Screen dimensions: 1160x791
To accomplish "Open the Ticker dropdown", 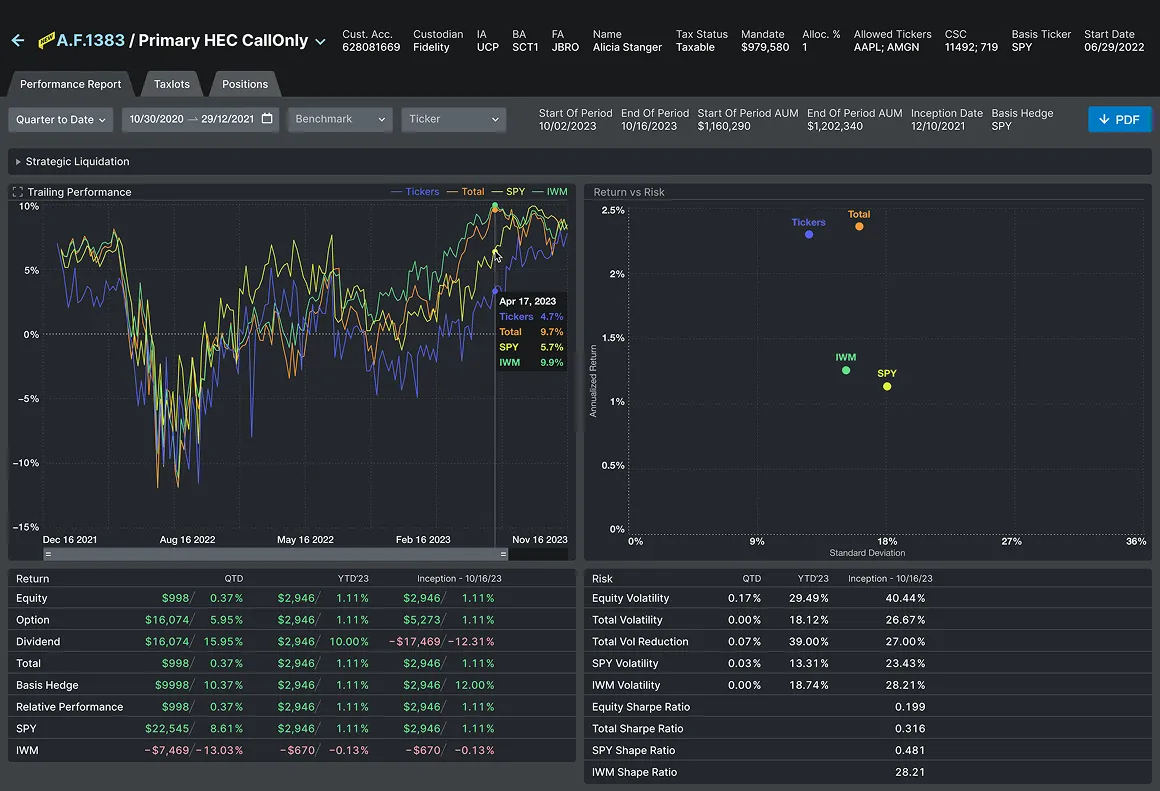I will 453,119.
